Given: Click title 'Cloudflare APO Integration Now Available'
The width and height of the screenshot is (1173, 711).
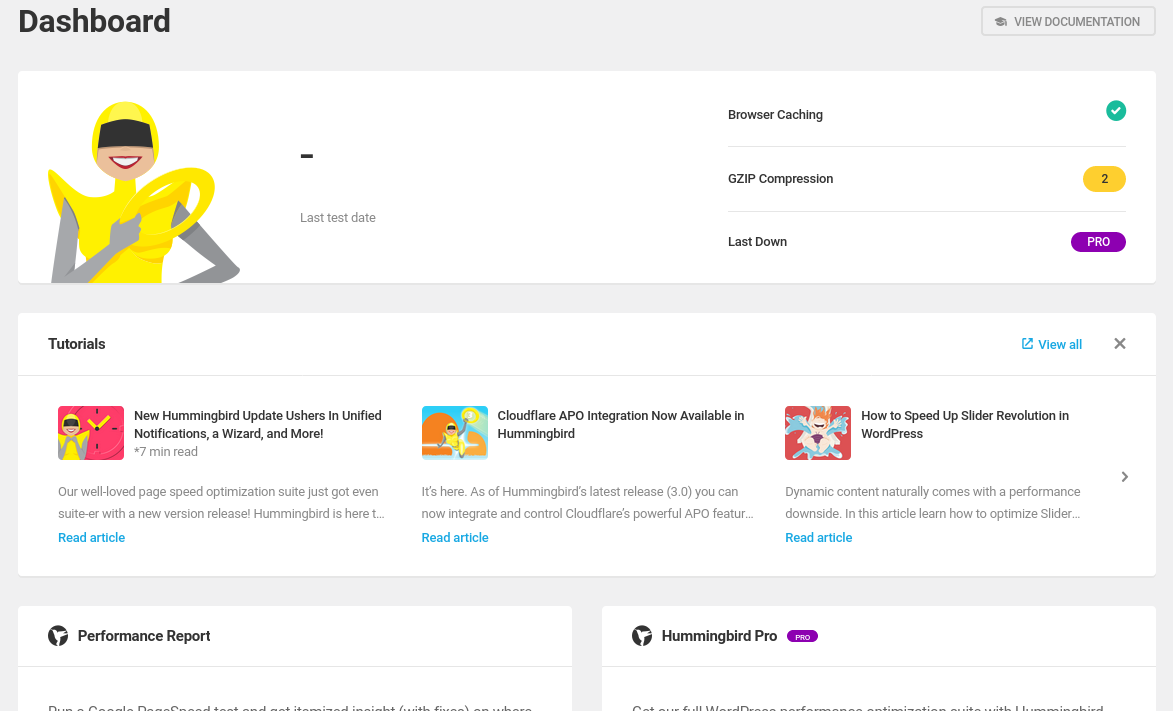Looking at the screenshot, I should [620, 424].
